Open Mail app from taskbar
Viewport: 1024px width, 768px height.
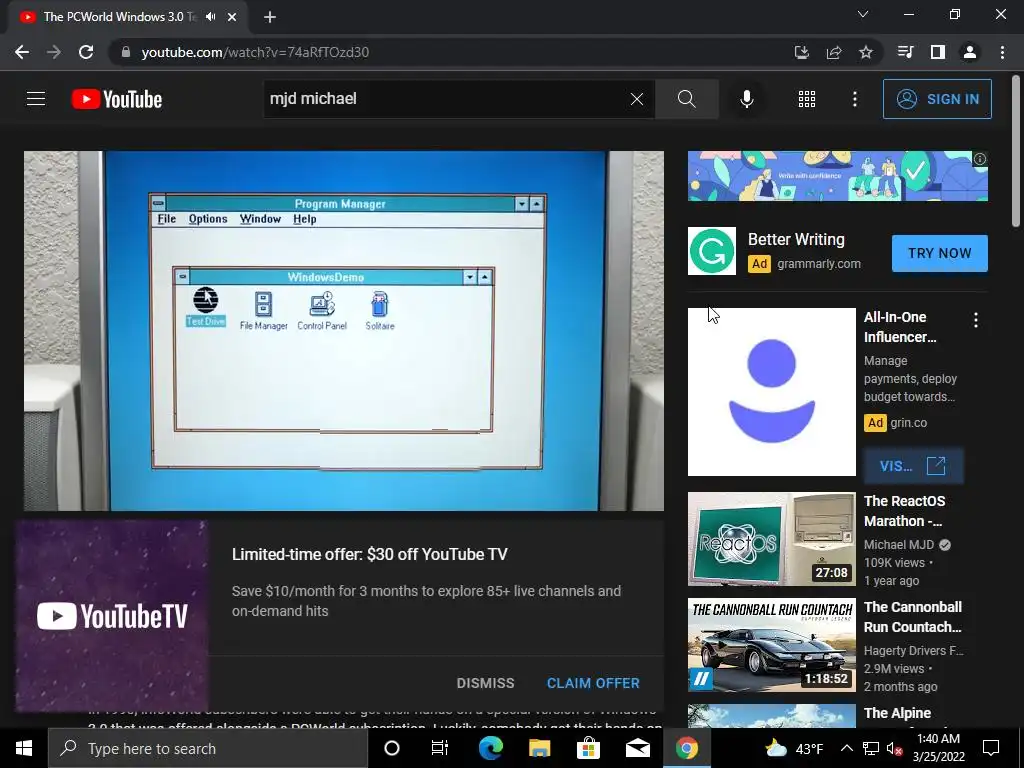pos(637,748)
